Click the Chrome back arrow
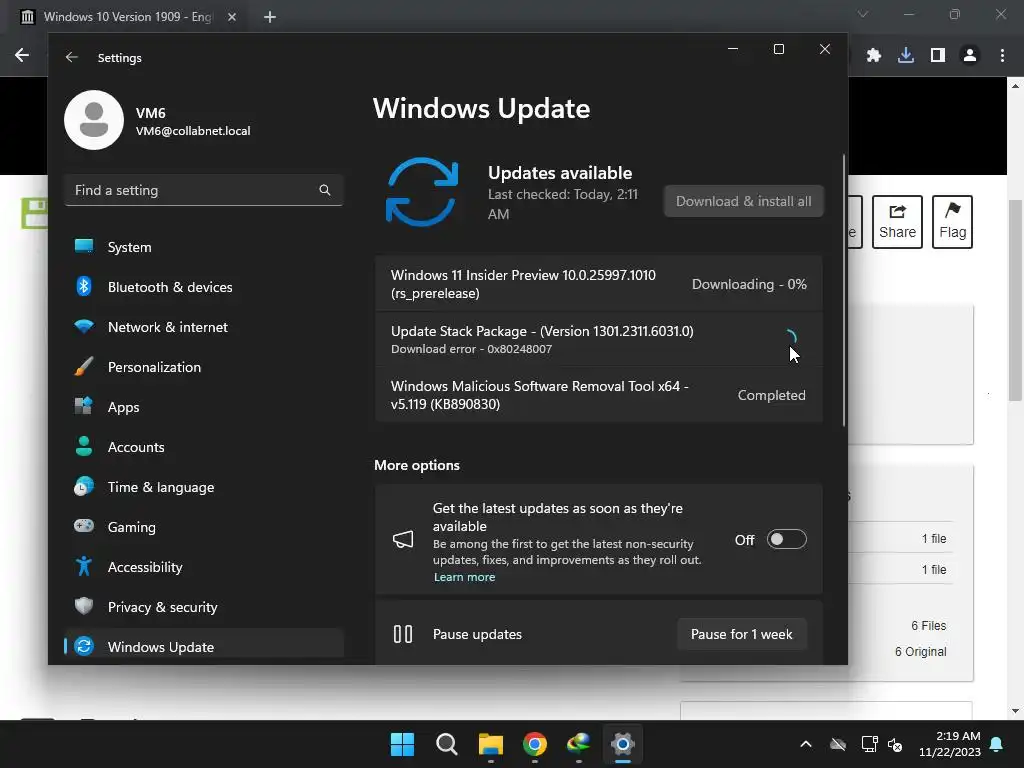Viewport: 1024px width, 768px height. [22, 56]
